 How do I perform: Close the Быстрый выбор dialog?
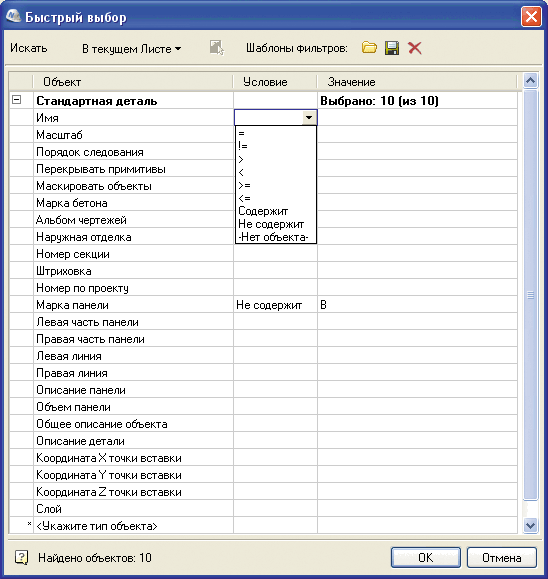click(x=531, y=17)
